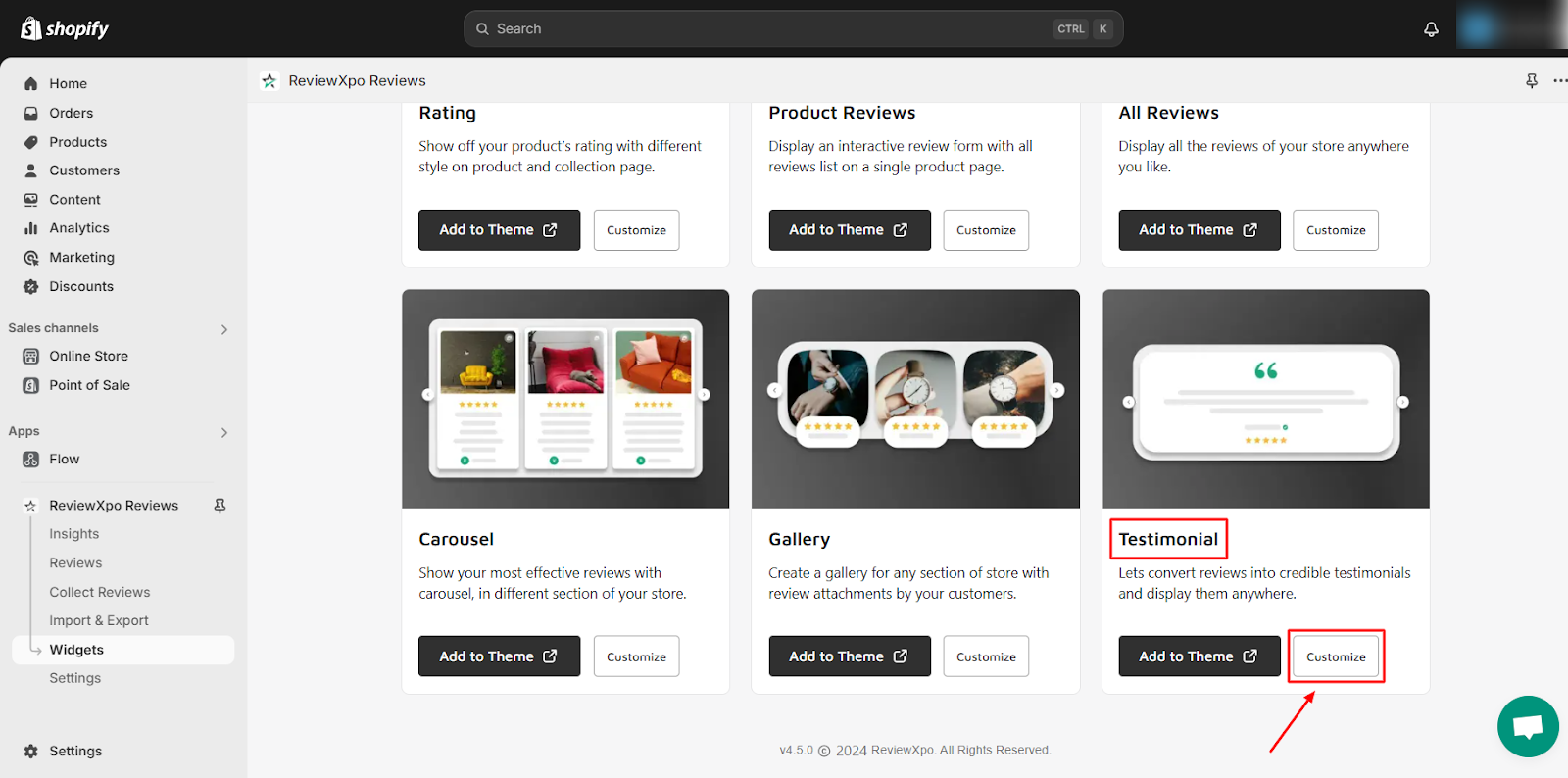Click Add to Theme for Carousel

point(499,656)
